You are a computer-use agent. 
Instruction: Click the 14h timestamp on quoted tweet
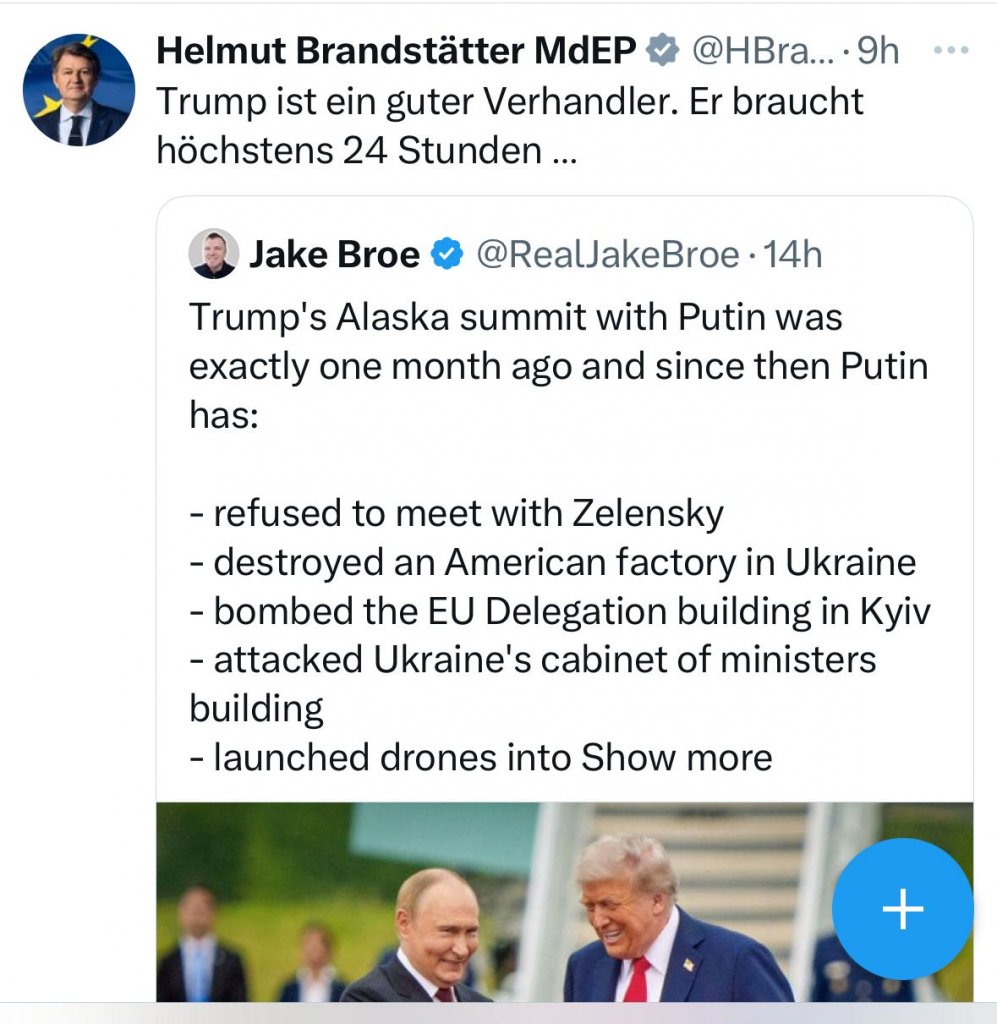[792, 255]
